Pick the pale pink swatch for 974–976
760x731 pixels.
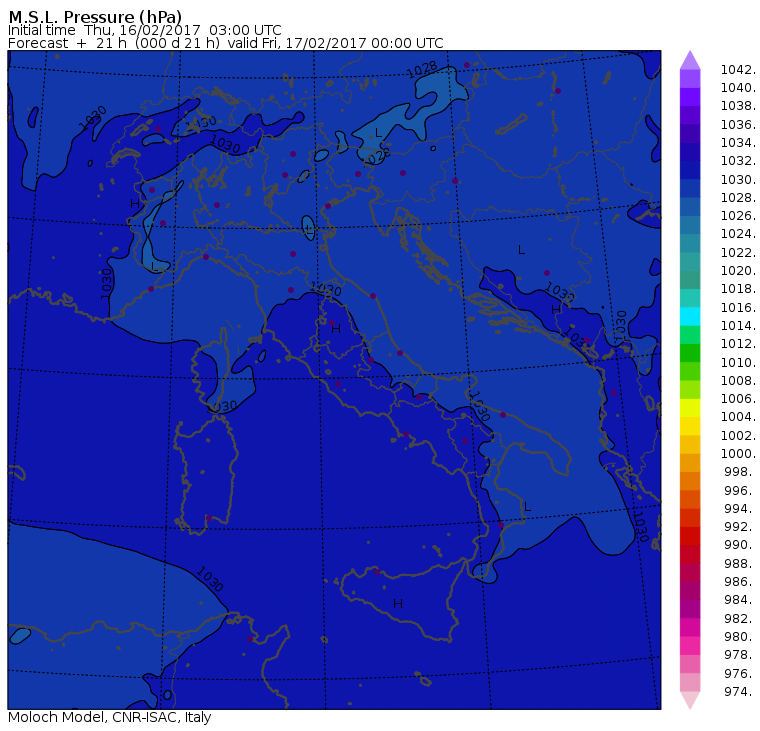690,682
